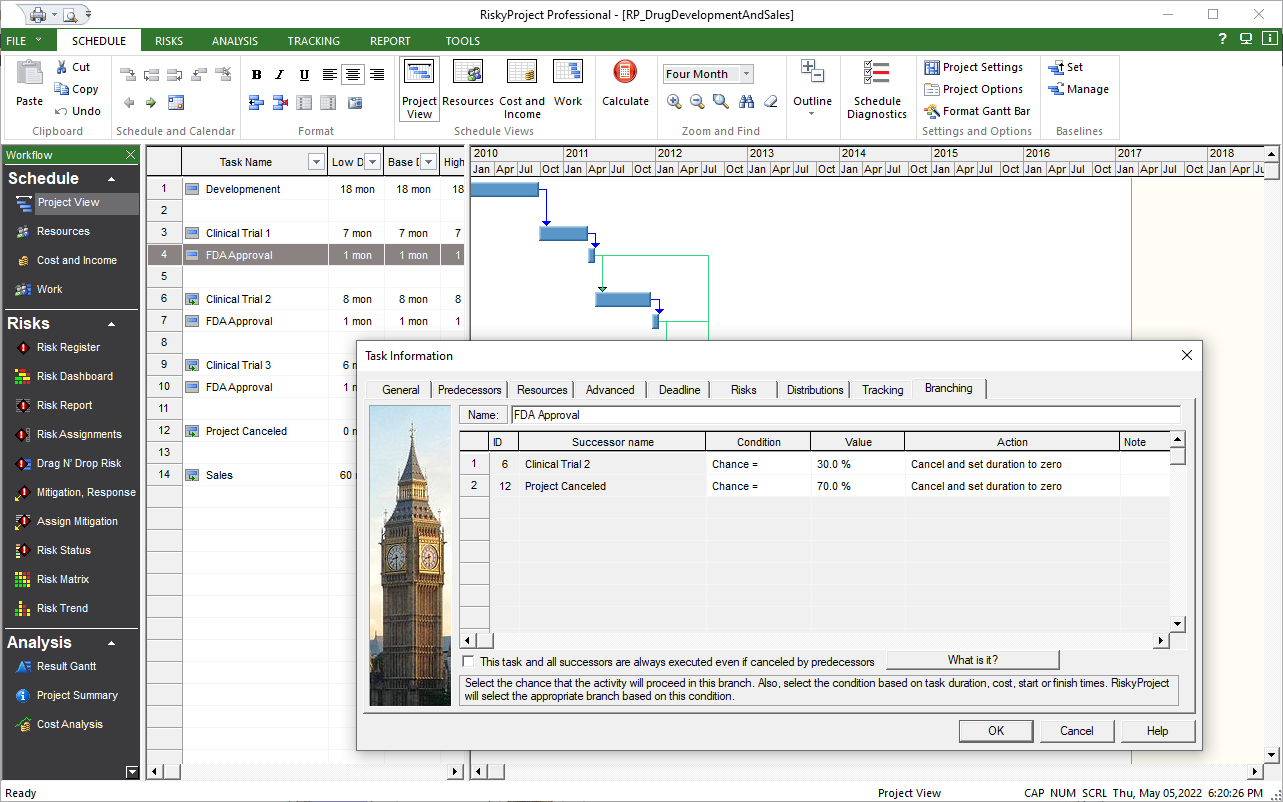Image resolution: width=1283 pixels, height=802 pixels.
Task: Enable always-executed task and successors checkbox
Action: point(469,662)
